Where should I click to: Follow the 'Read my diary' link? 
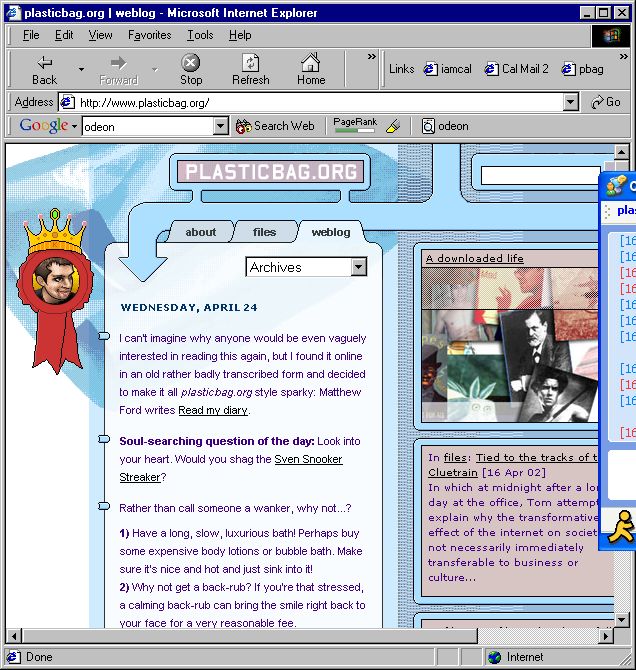pyautogui.click(x=213, y=410)
